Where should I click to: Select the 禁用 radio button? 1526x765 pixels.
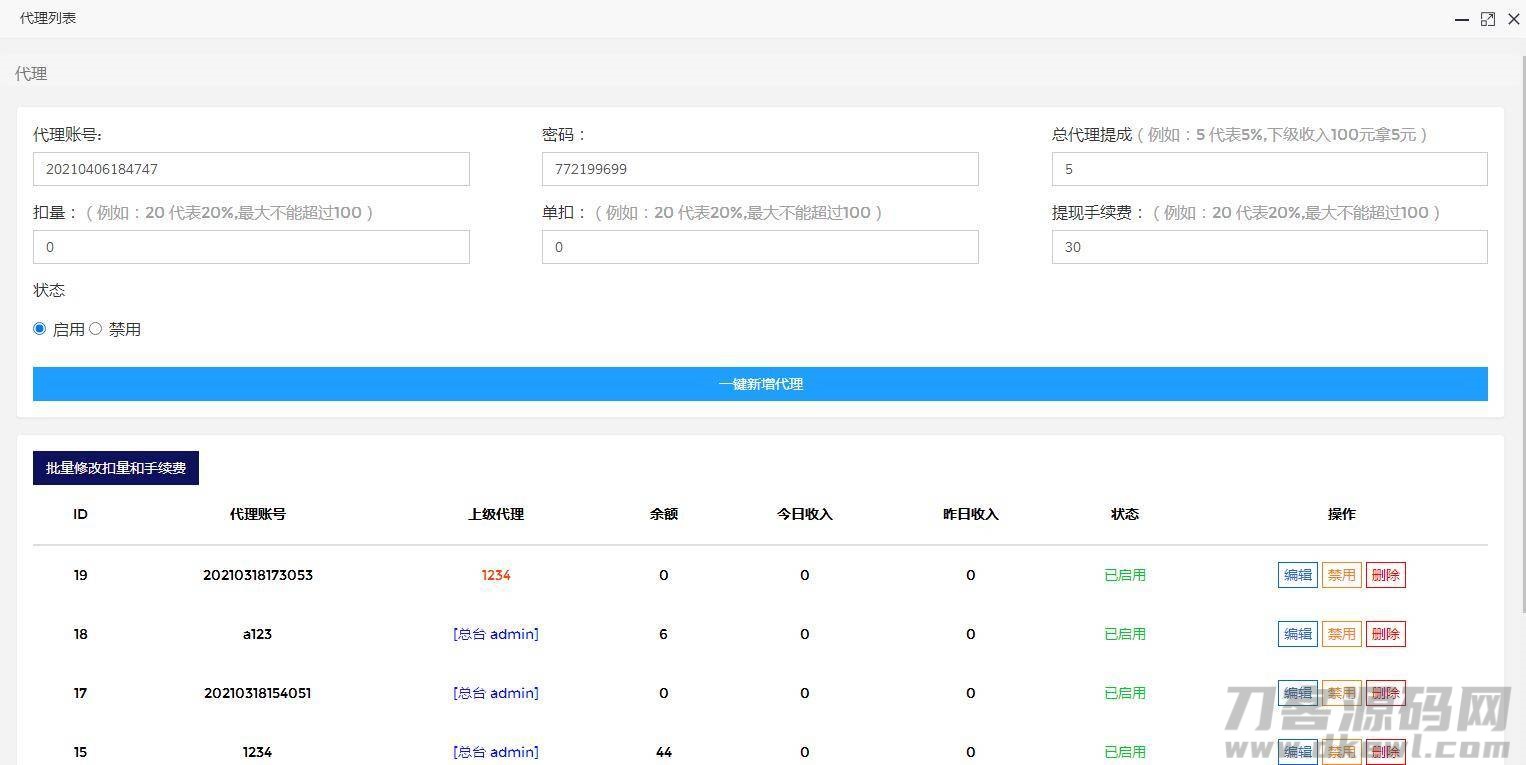[x=95, y=328]
